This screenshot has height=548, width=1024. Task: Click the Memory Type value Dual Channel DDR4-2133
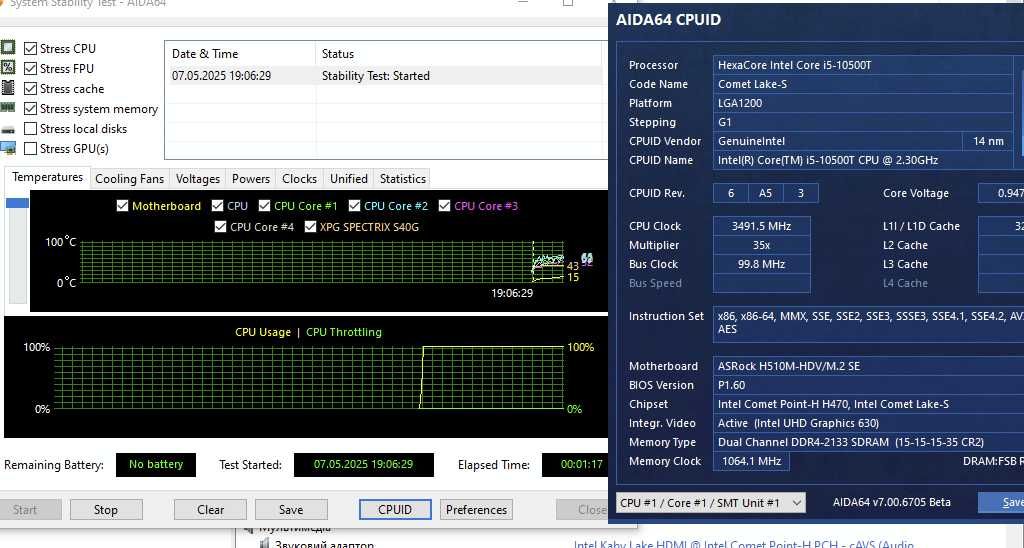pyautogui.click(x=869, y=442)
